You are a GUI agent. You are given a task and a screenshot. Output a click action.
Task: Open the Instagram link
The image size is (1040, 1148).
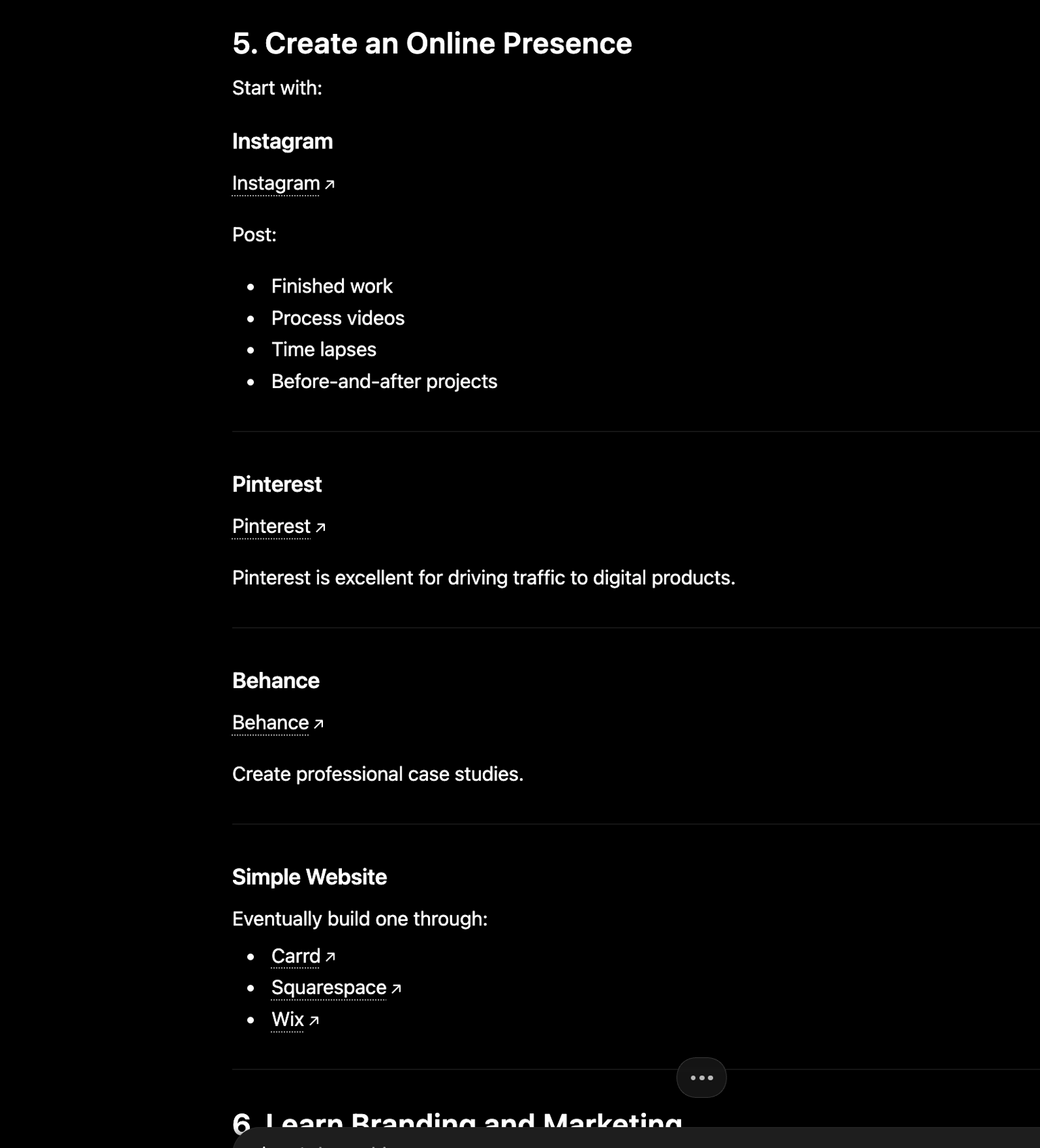tap(276, 184)
